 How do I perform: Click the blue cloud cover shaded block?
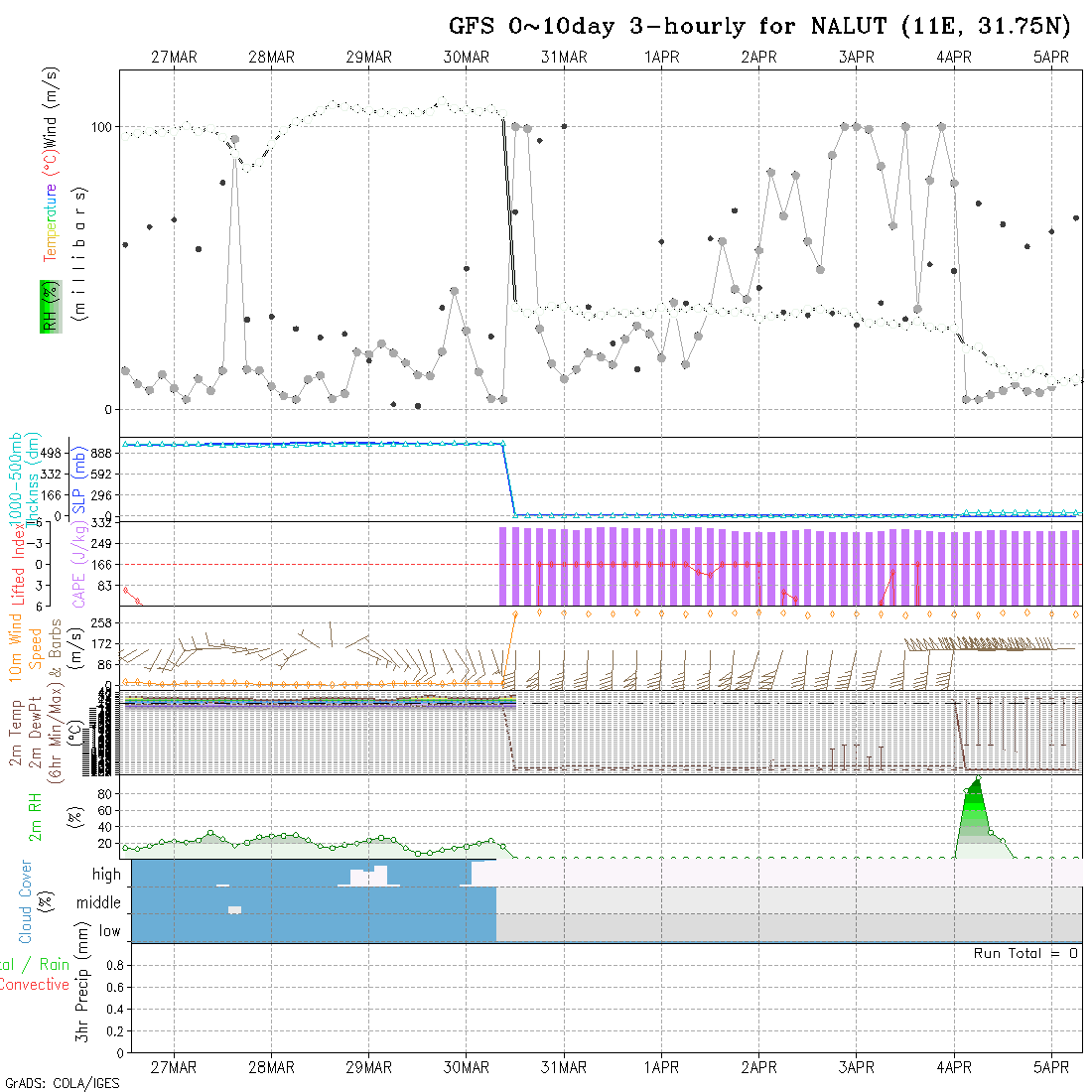coord(298,913)
